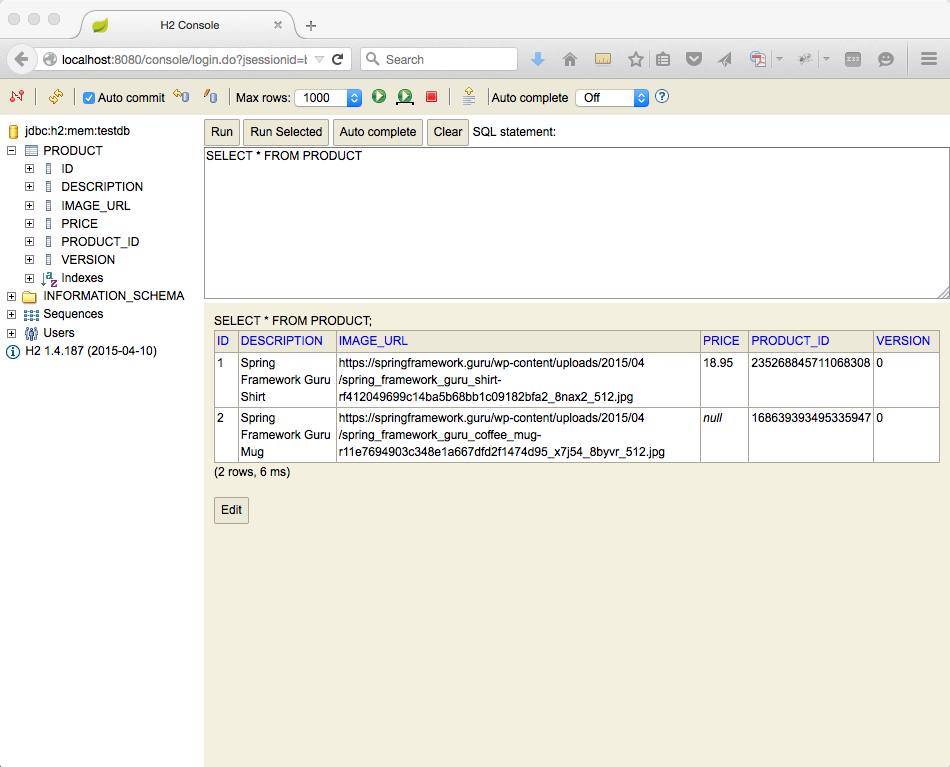This screenshot has height=767, width=950.
Task: Click the Run button
Action: tap(222, 132)
